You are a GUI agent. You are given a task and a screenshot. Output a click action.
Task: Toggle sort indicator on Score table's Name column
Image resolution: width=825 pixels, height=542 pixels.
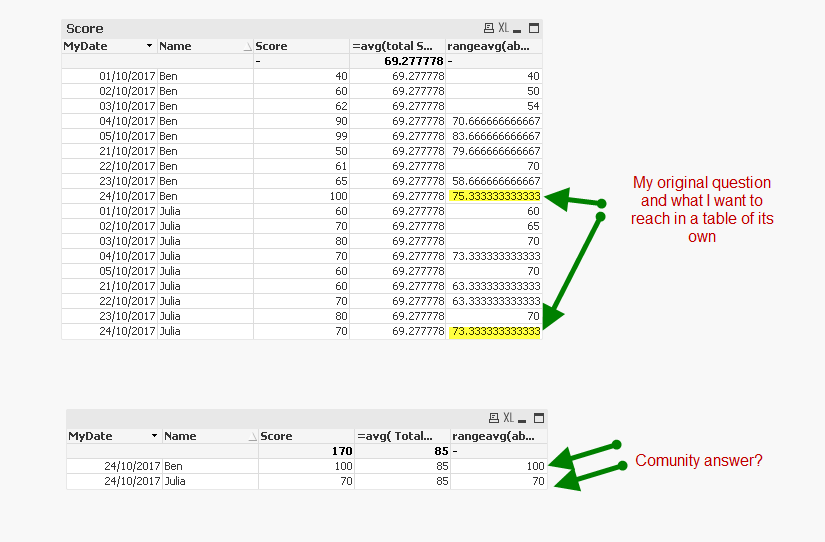[247, 47]
